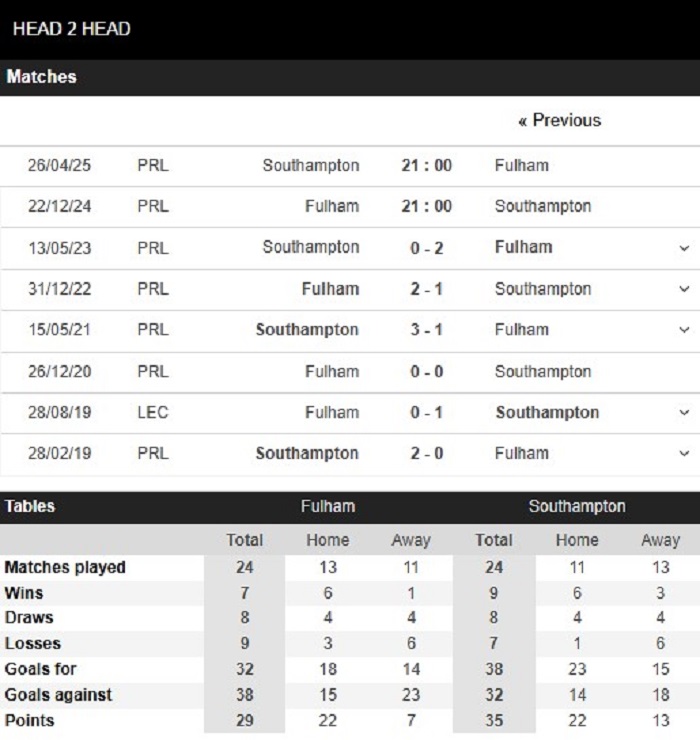Screen dimensions: 700x740
Task: Click the HEAD 2 HEAD title
Action: point(71,29)
